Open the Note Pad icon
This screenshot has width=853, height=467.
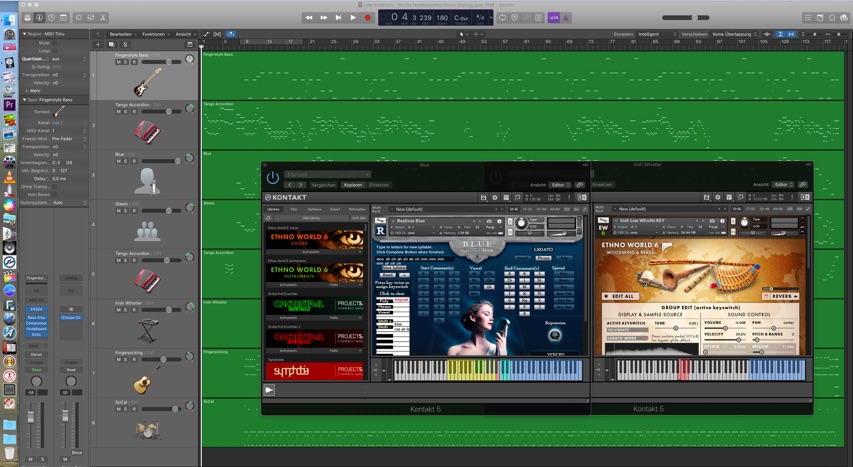click(x=820, y=17)
